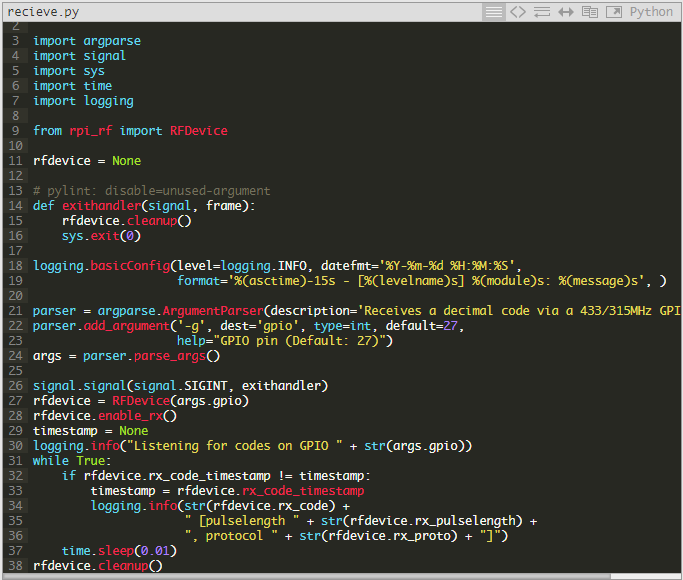Click the exithandler function name in its definition
683x580 pixels.
click(x=105, y=206)
